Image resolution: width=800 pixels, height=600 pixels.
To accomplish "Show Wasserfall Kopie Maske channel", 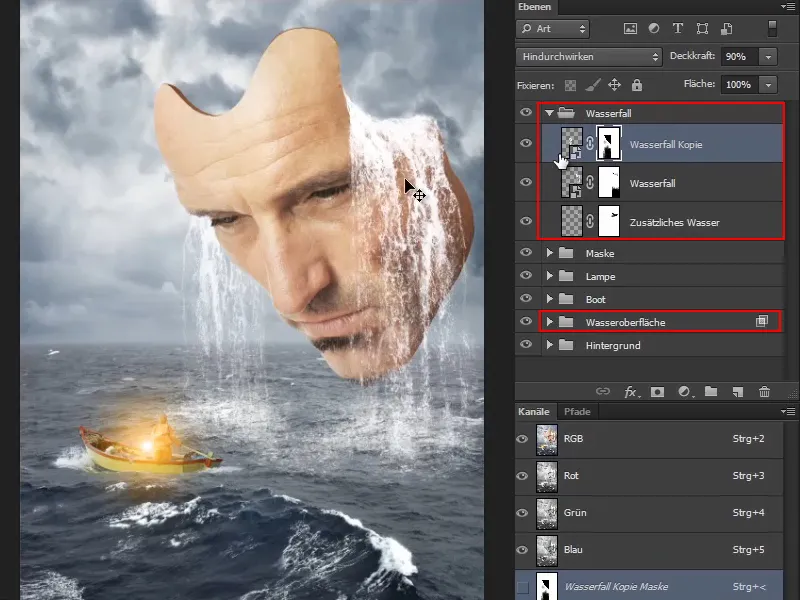I will (x=522, y=587).
